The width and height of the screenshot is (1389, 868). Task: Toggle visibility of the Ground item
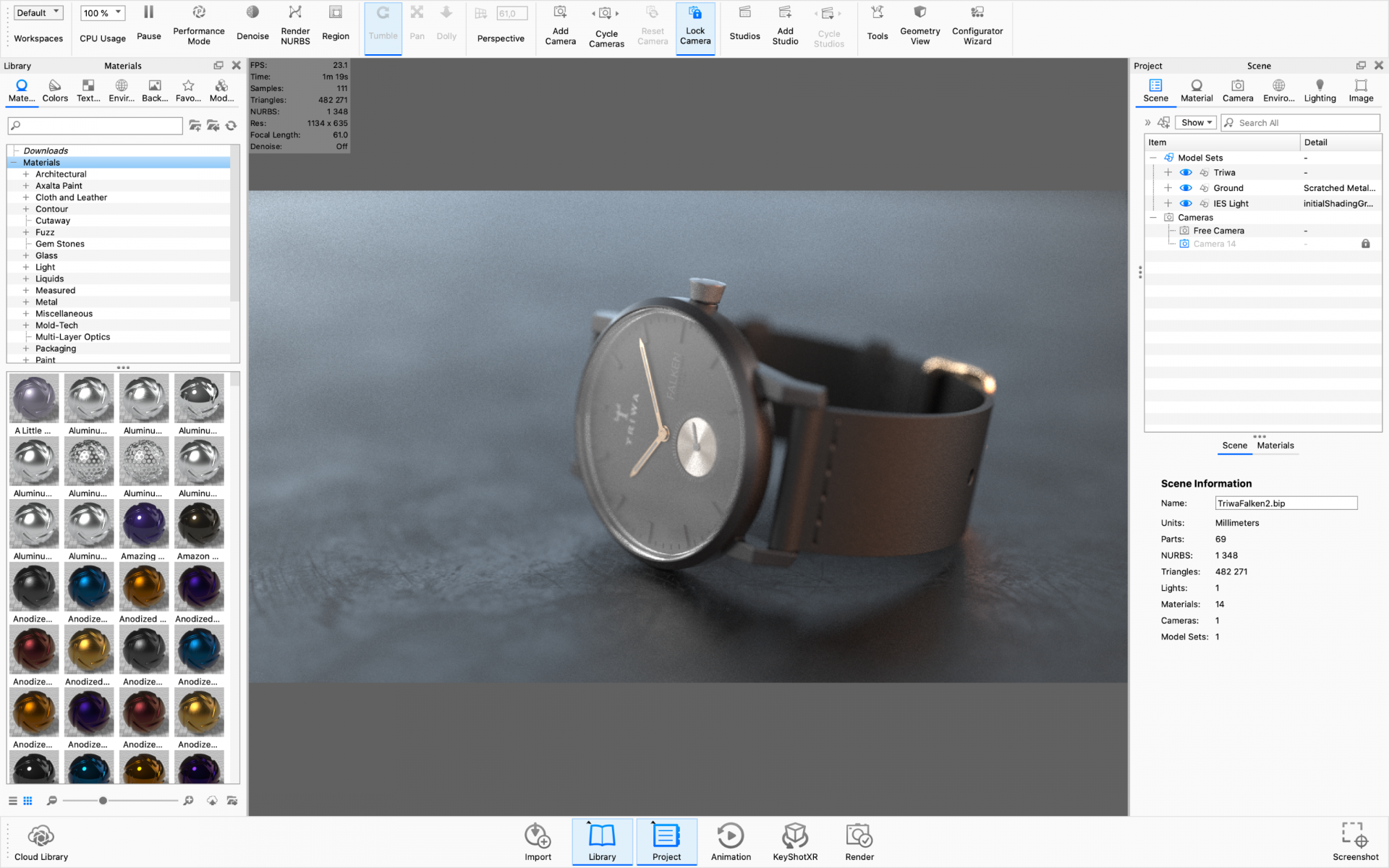1186,188
